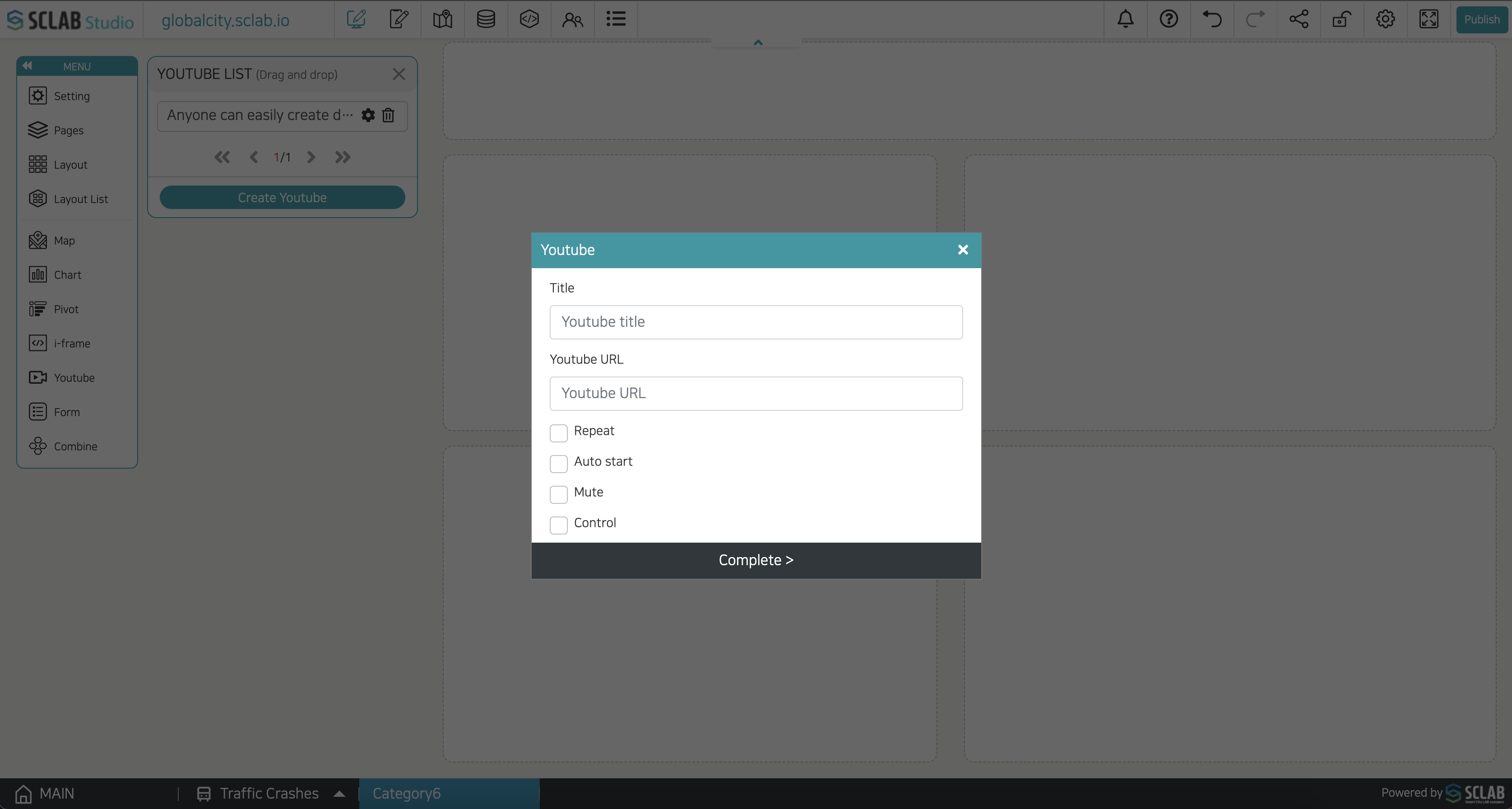Select the Pages menu item

[69, 130]
